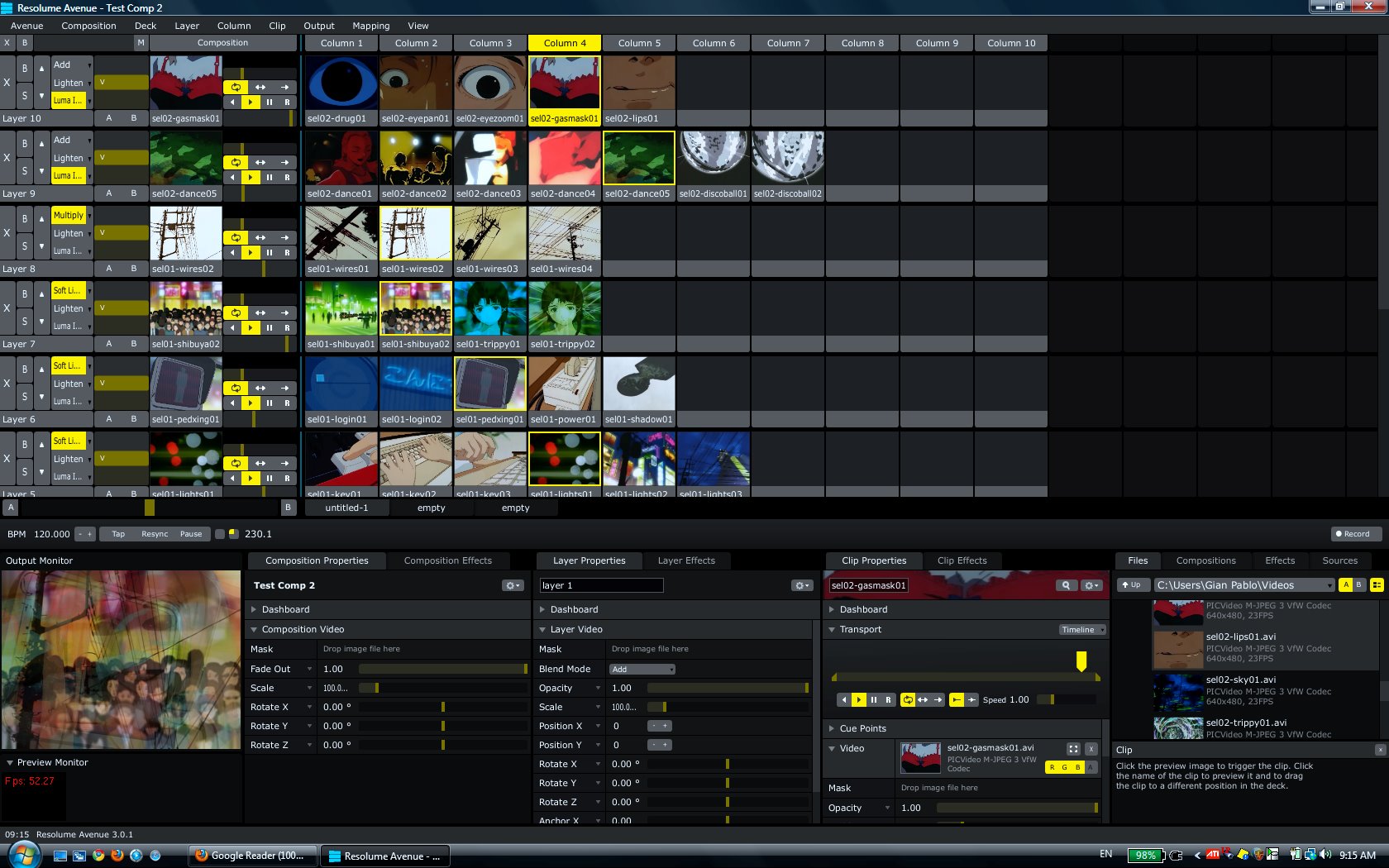Clear Layer 10 with its X button
The image size is (1389, 868).
(x=7, y=82)
